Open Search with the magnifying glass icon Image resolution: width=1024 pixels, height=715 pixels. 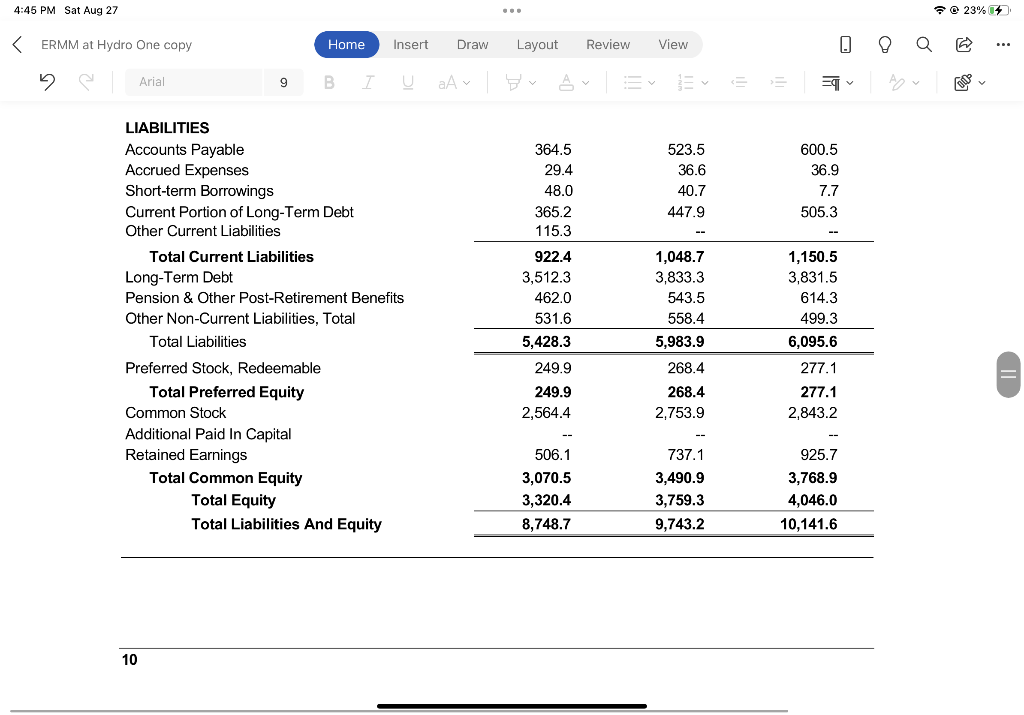[922, 44]
